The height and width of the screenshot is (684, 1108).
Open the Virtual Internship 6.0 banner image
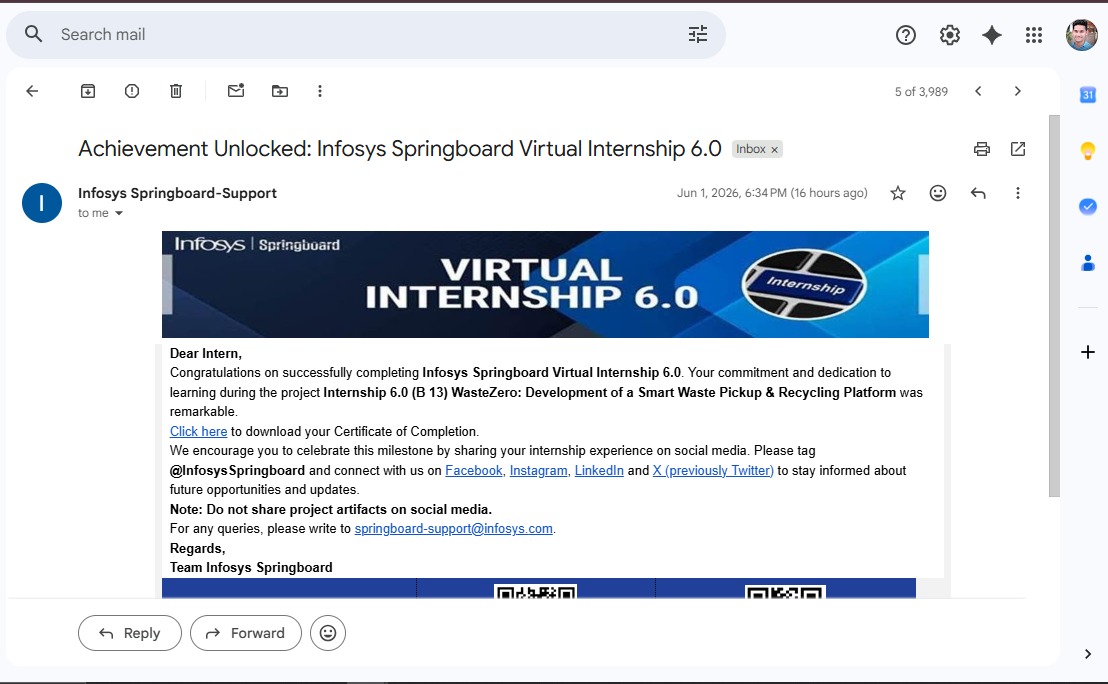pyautogui.click(x=545, y=284)
